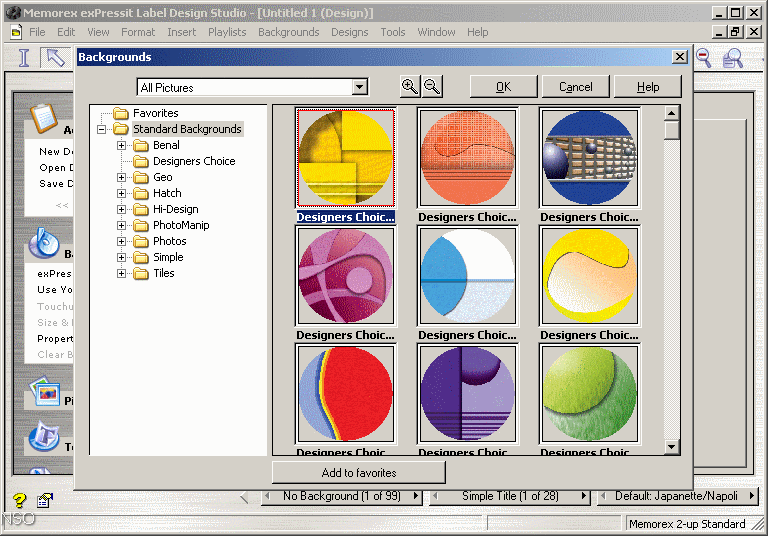Open the Playlists menu
The height and width of the screenshot is (536, 768).
[227, 32]
